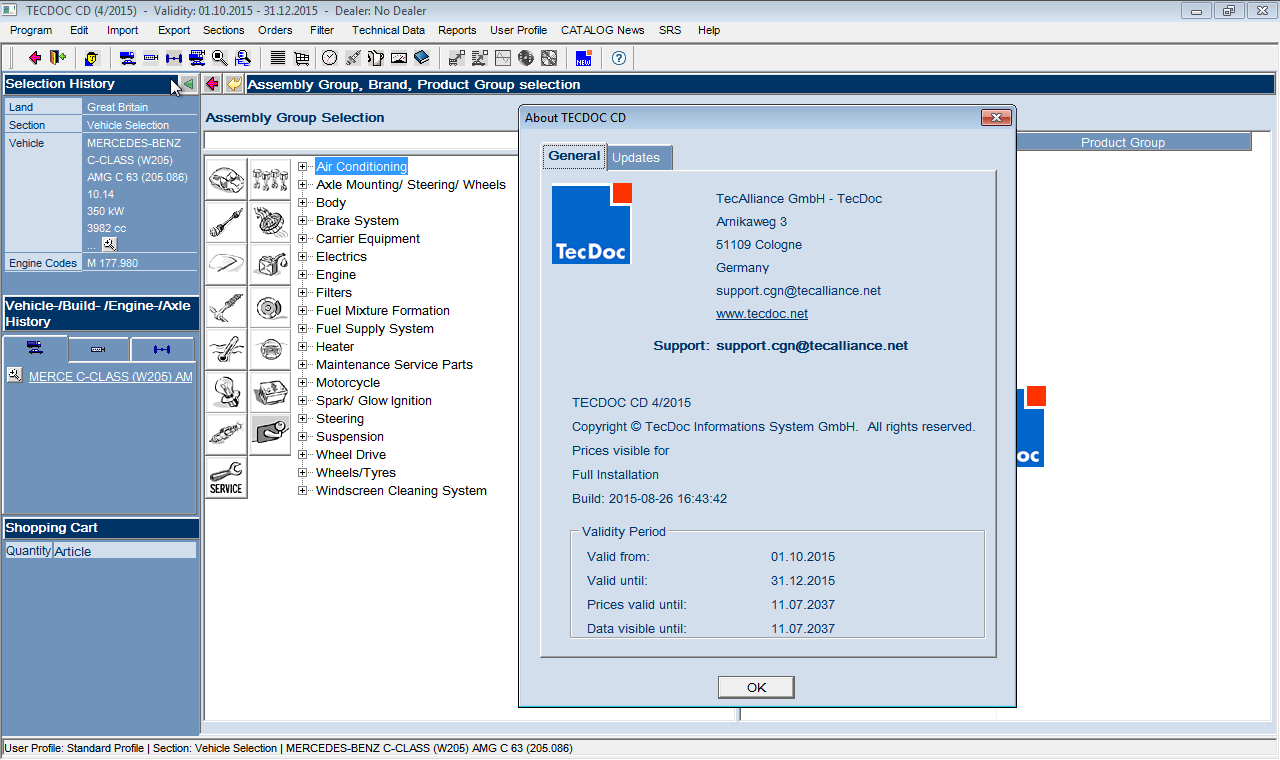Click the shopping cart toolbar icon
The image size is (1280, 760).
pyautogui.click(x=301, y=58)
